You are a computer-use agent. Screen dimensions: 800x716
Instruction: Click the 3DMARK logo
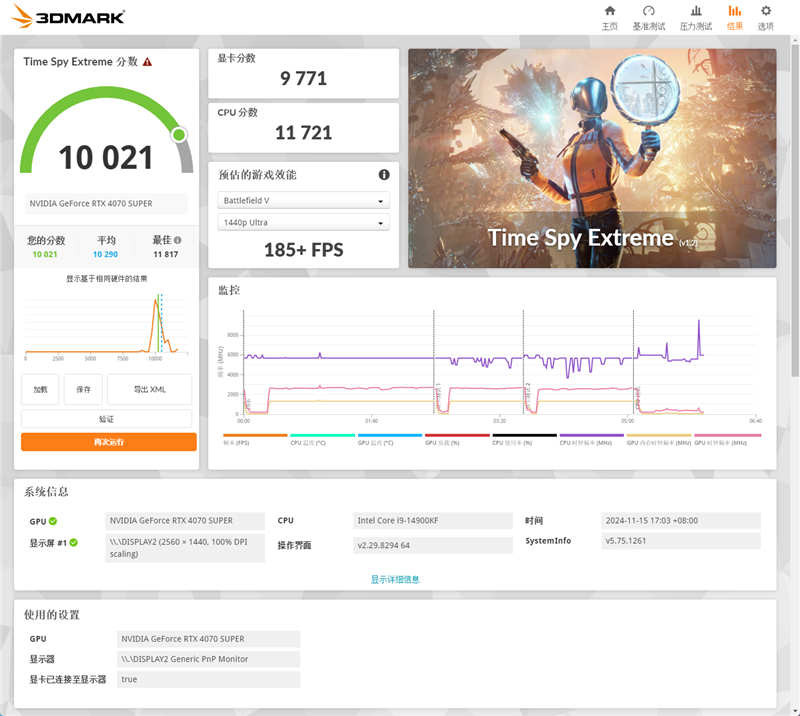pos(65,16)
